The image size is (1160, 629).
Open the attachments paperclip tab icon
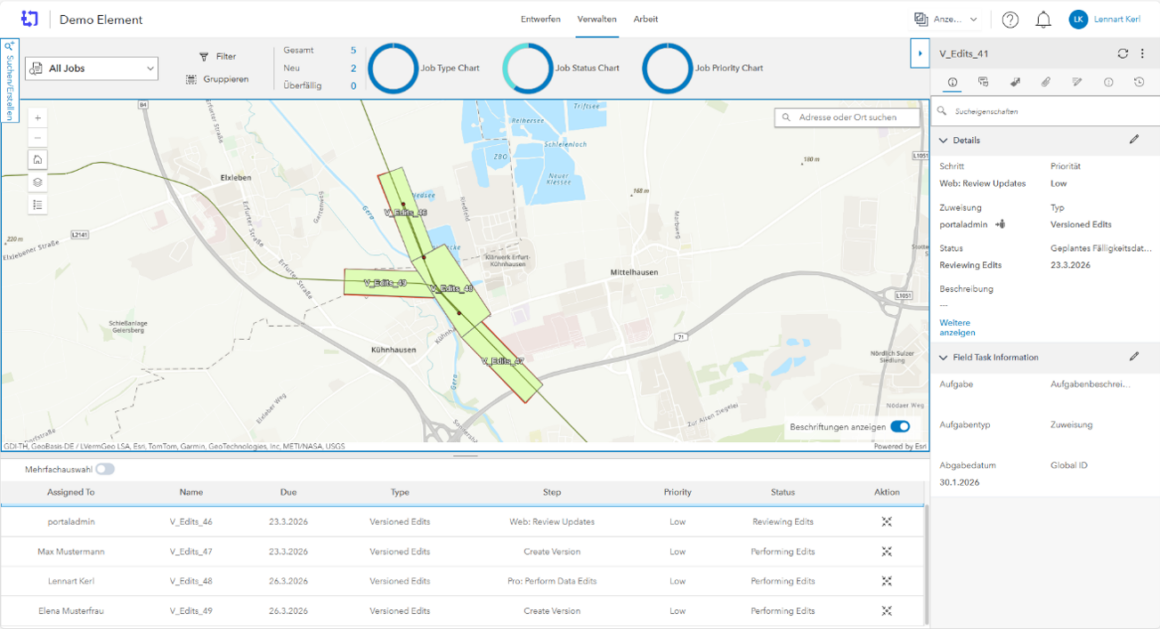(1045, 82)
